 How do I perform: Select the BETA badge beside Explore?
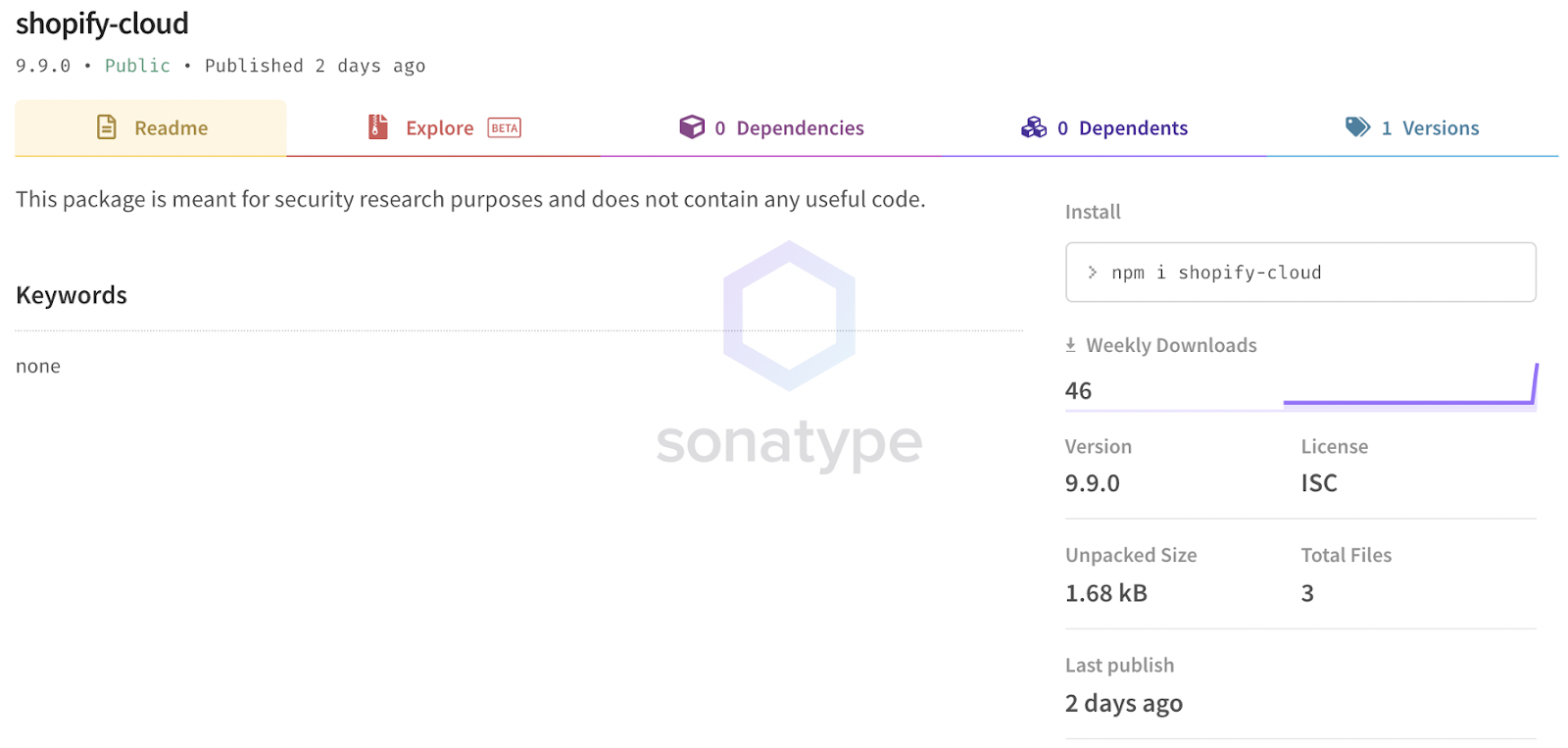pyautogui.click(x=505, y=128)
